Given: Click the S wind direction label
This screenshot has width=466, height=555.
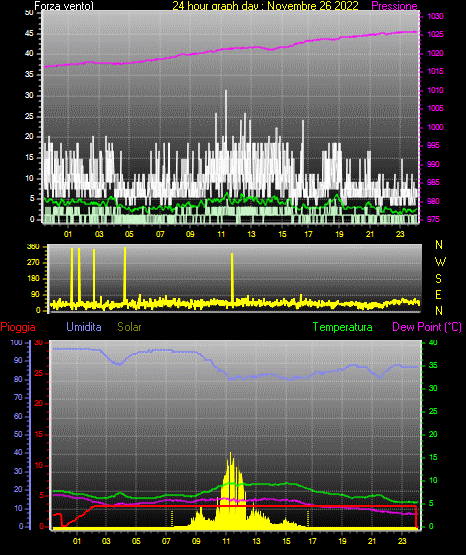Looking at the screenshot, I should (438, 279).
